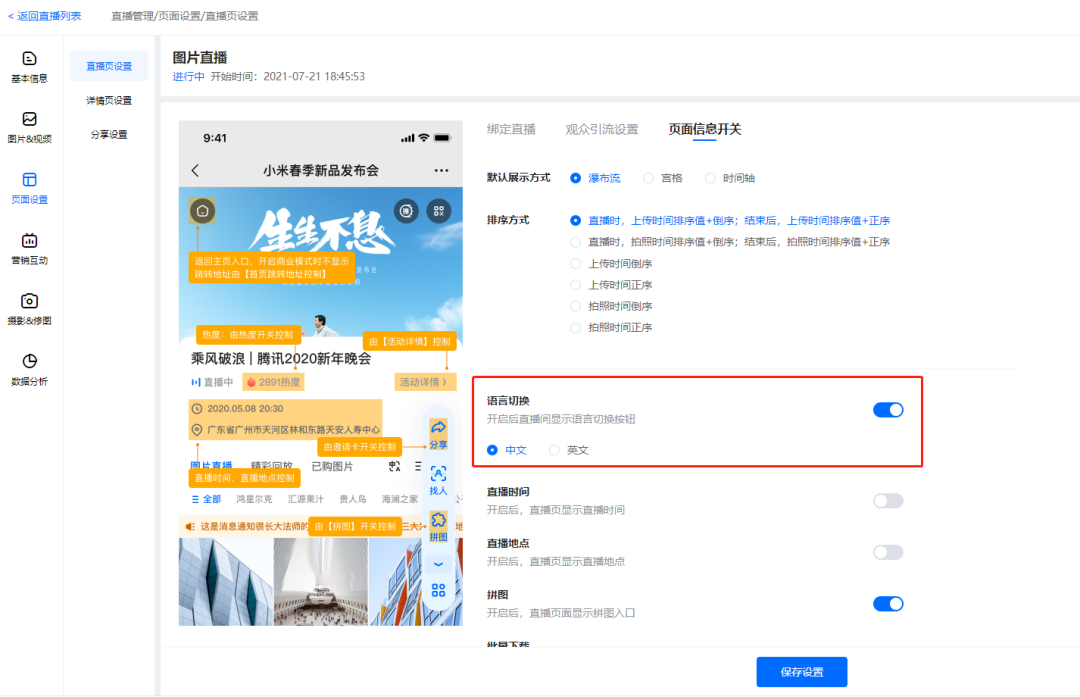Enable the 直播地点 switch

point(887,552)
